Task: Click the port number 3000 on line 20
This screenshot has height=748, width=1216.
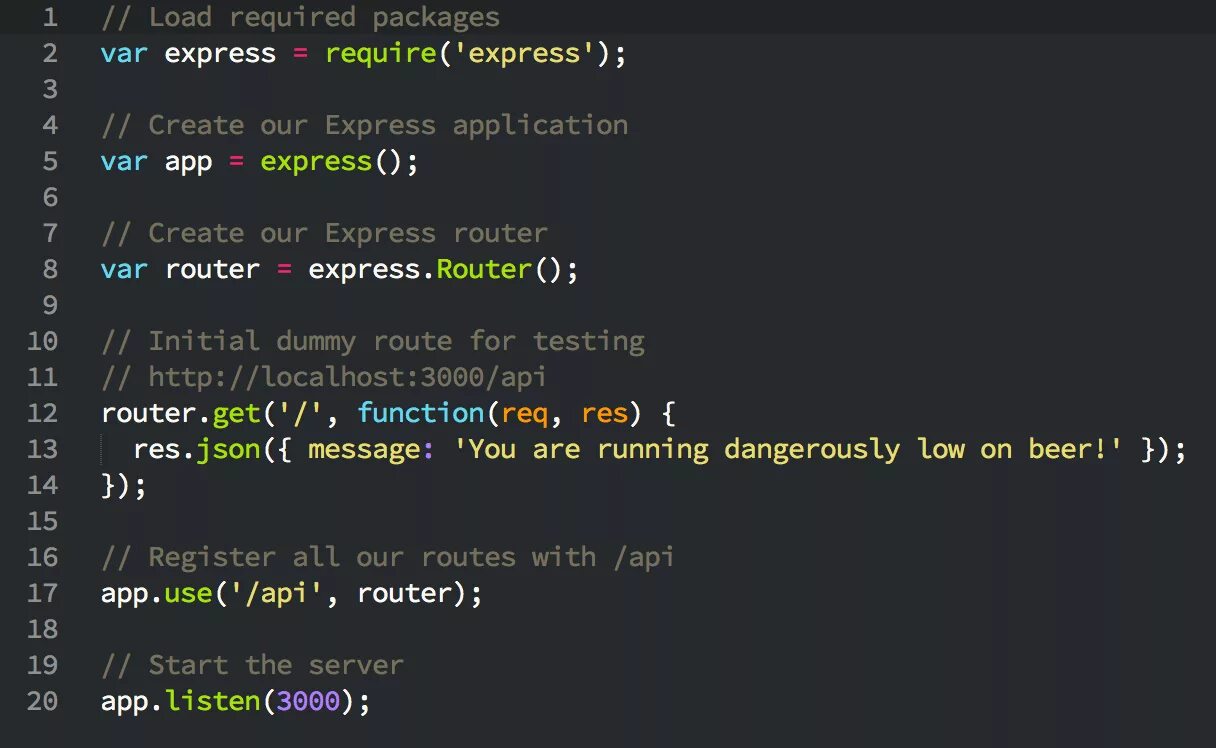Action: [309, 702]
